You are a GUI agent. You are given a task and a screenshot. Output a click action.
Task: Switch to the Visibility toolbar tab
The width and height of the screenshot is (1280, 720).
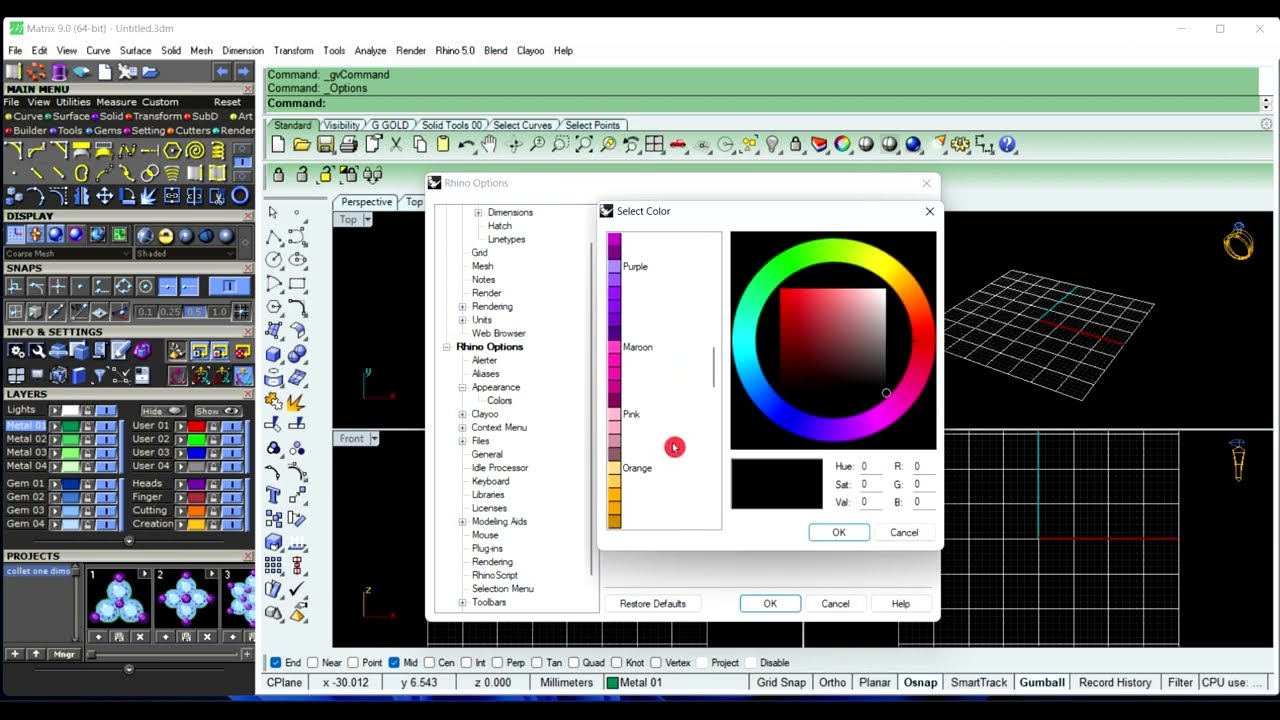click(x=341, y=125)
